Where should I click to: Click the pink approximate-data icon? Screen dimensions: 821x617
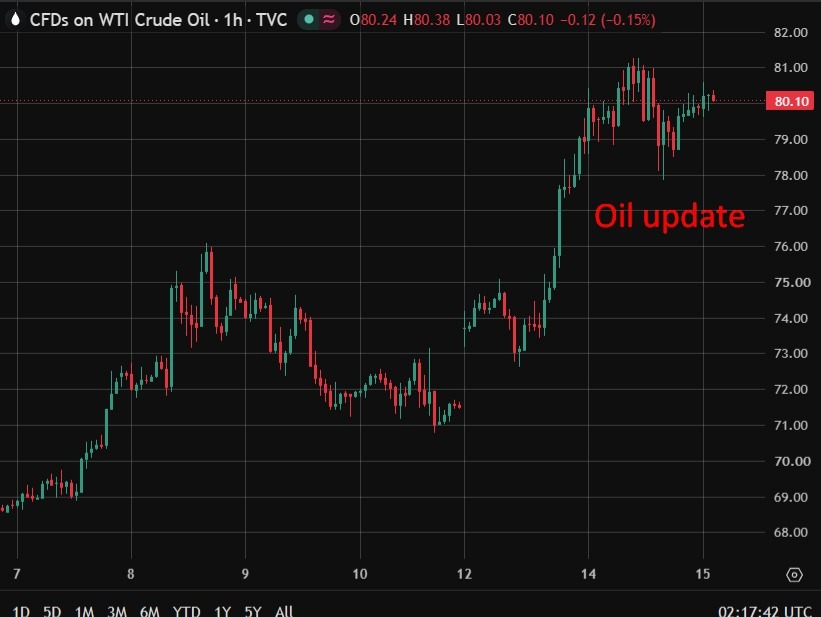pyautogui.click(x=329, y=20)
